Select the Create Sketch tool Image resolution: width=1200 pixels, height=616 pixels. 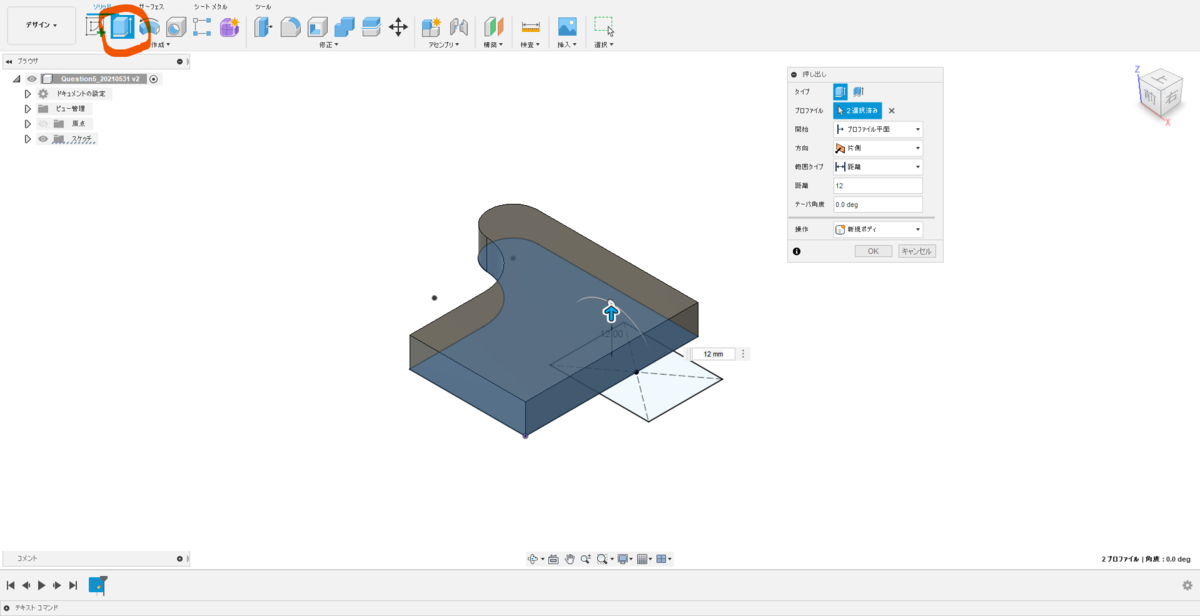[97, 27]
